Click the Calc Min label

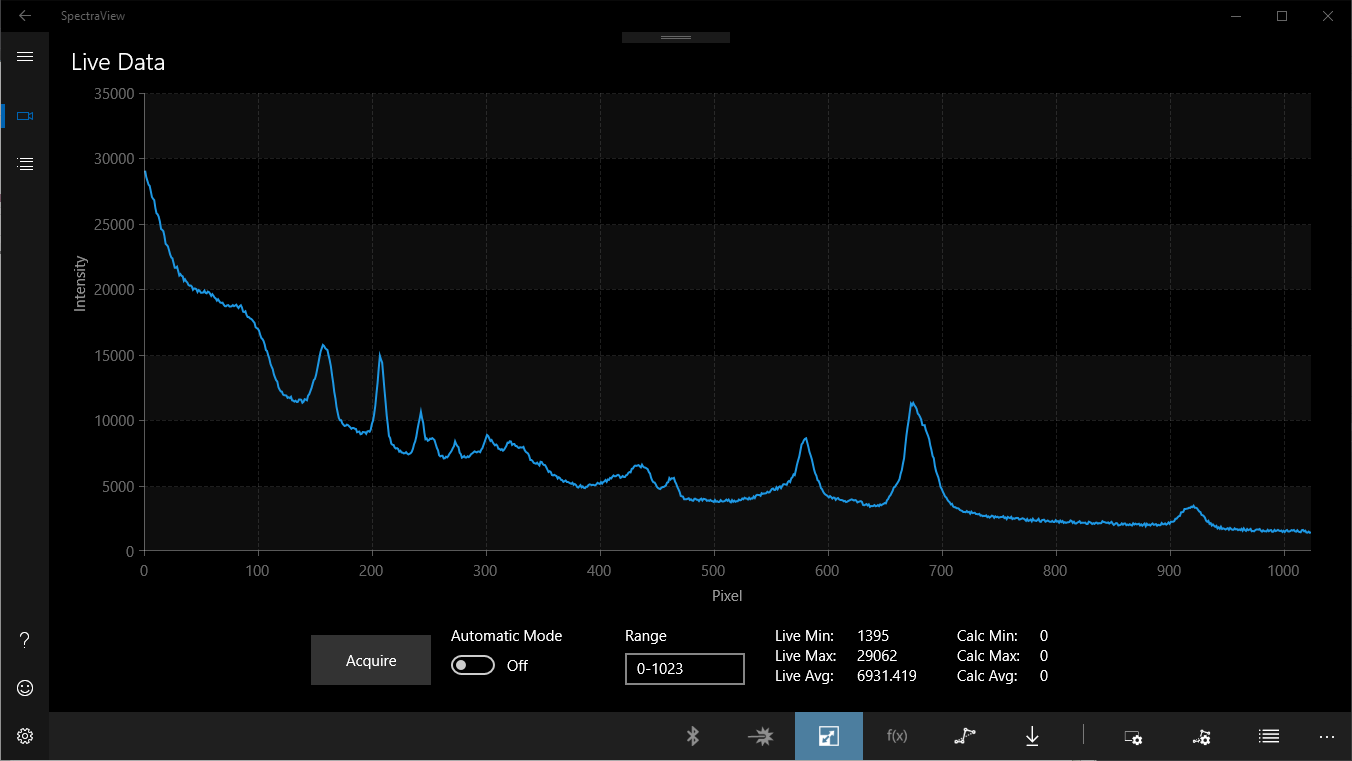[987, 636]
